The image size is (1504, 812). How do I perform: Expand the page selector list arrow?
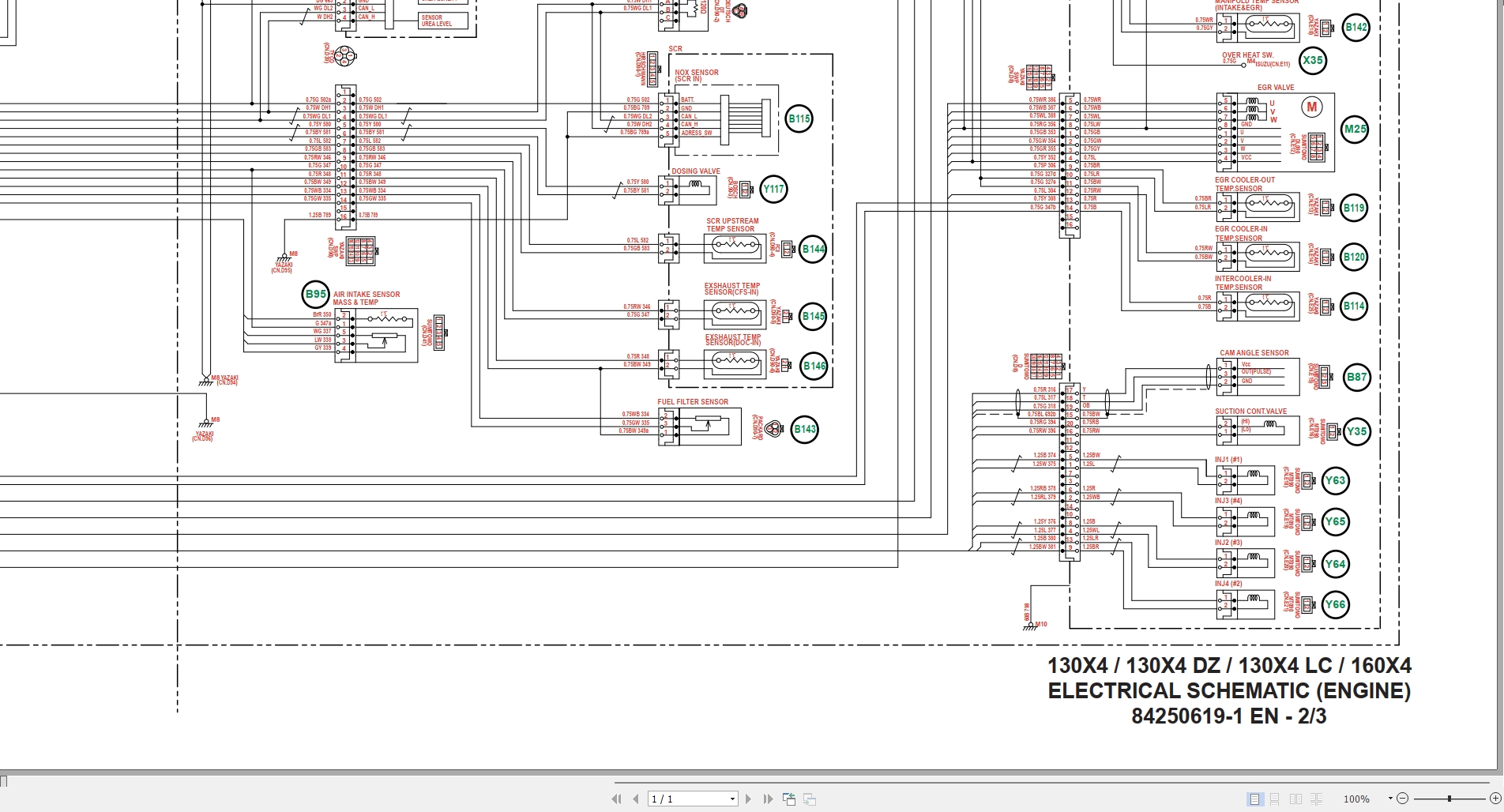click(732, 799)
